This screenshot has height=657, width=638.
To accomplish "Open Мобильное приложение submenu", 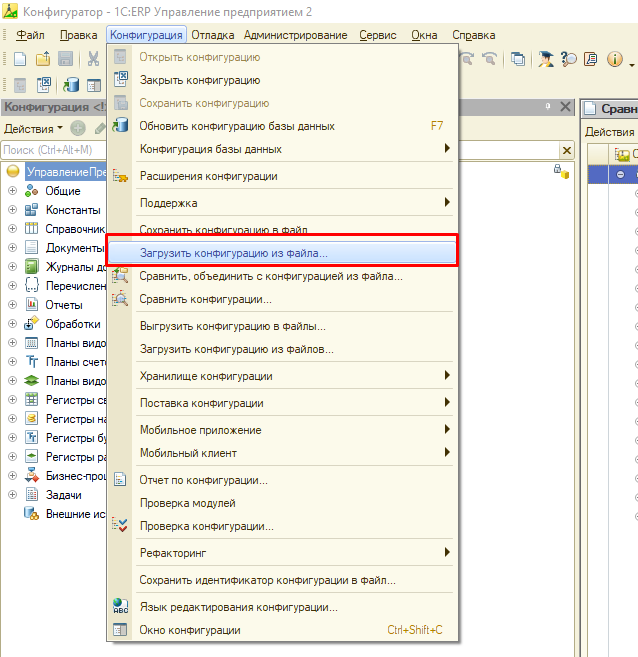I will point(282,430).
